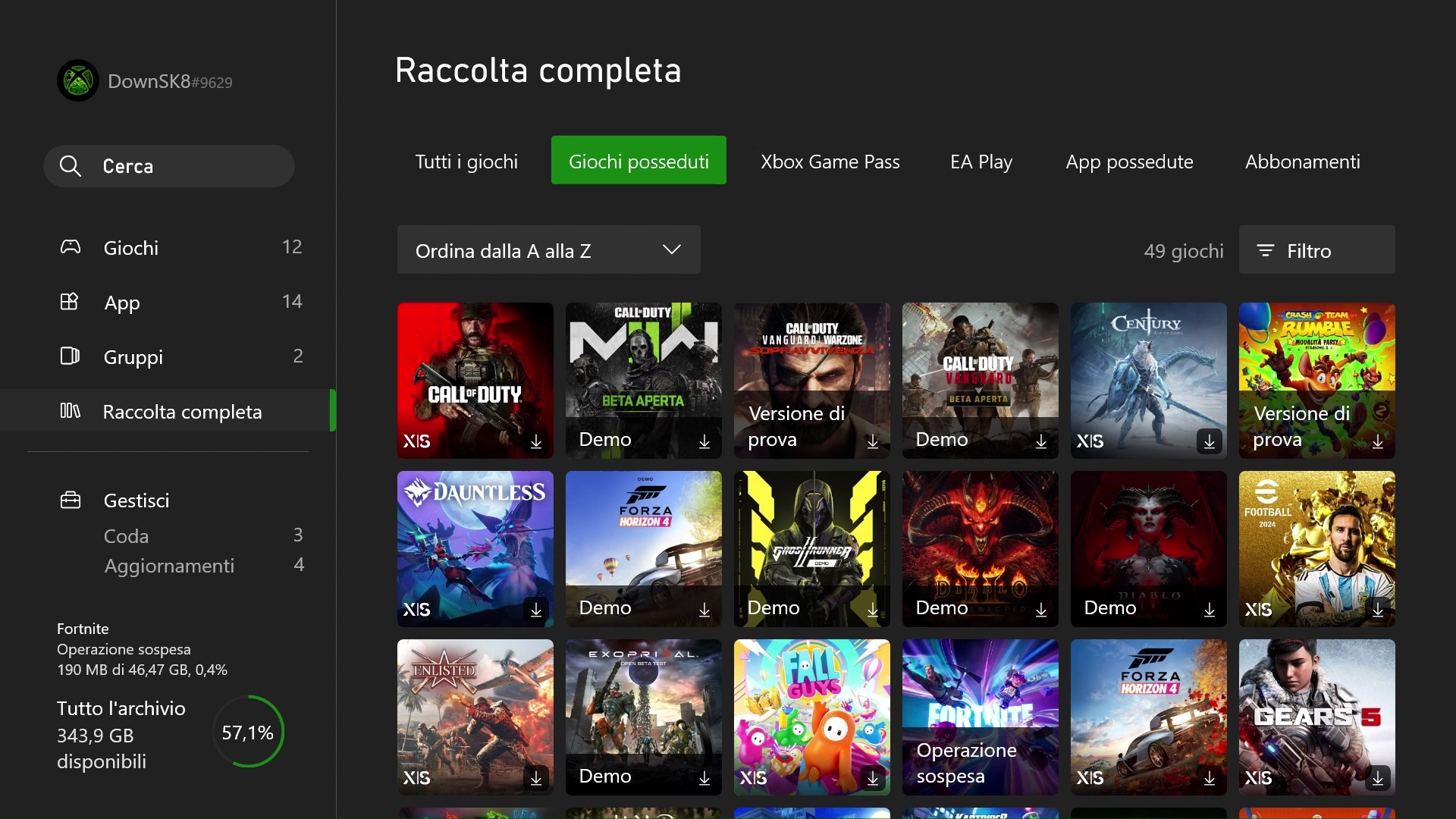Open the Gruppi section in sidebar

[x=168, y=356]
